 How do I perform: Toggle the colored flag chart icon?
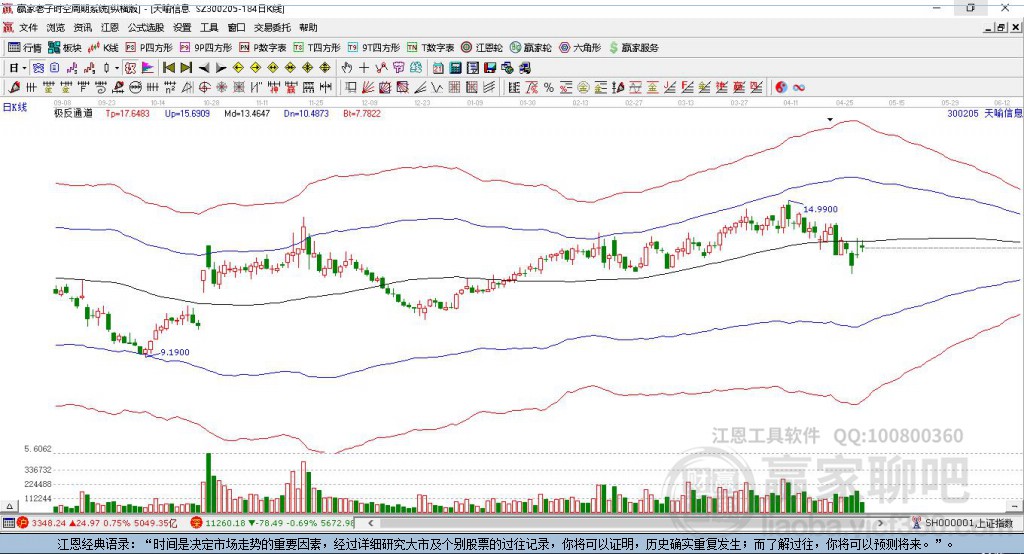tap(148, 68)
